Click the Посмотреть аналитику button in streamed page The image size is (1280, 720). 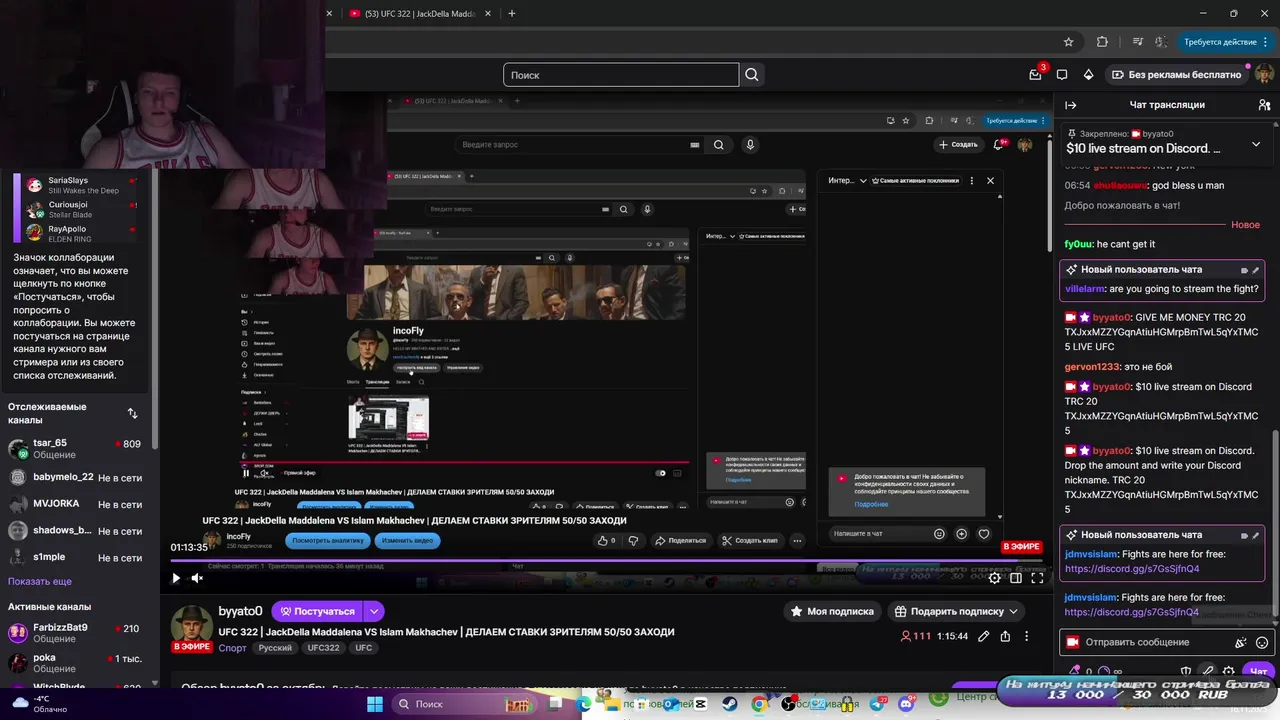pyautogui.click(x=327, y=541)
